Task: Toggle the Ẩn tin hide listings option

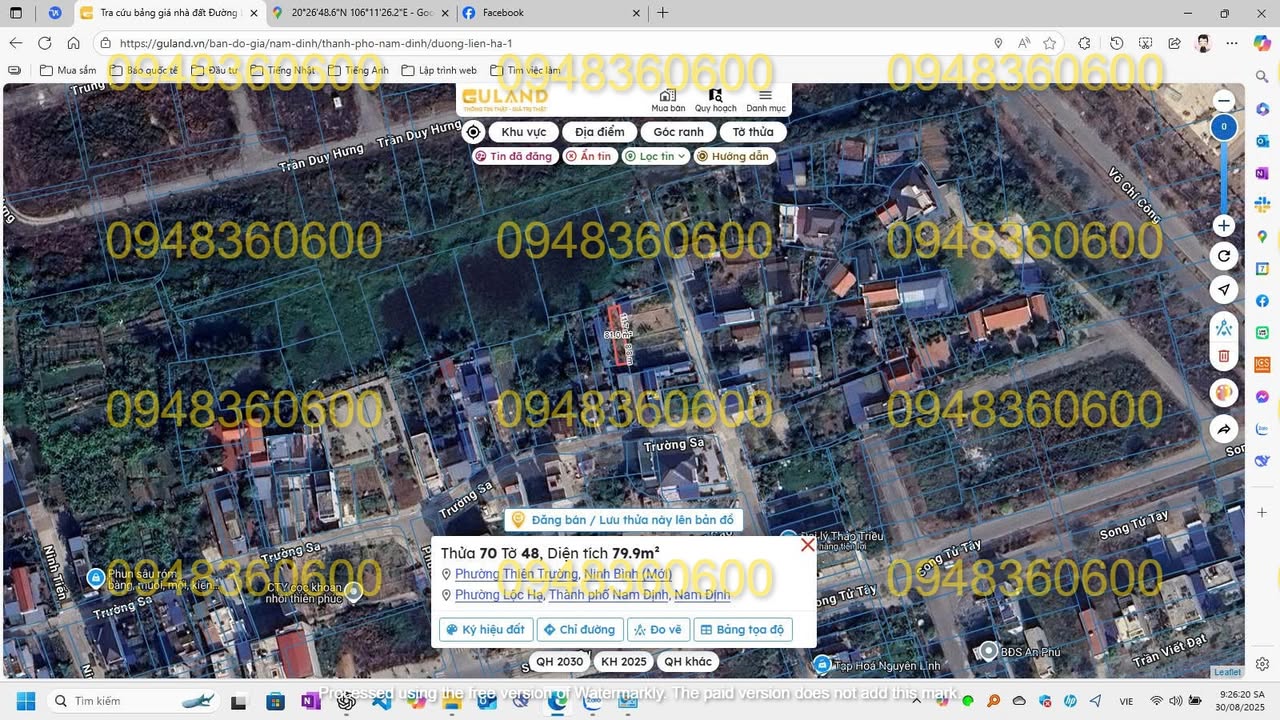Action: 588,156
